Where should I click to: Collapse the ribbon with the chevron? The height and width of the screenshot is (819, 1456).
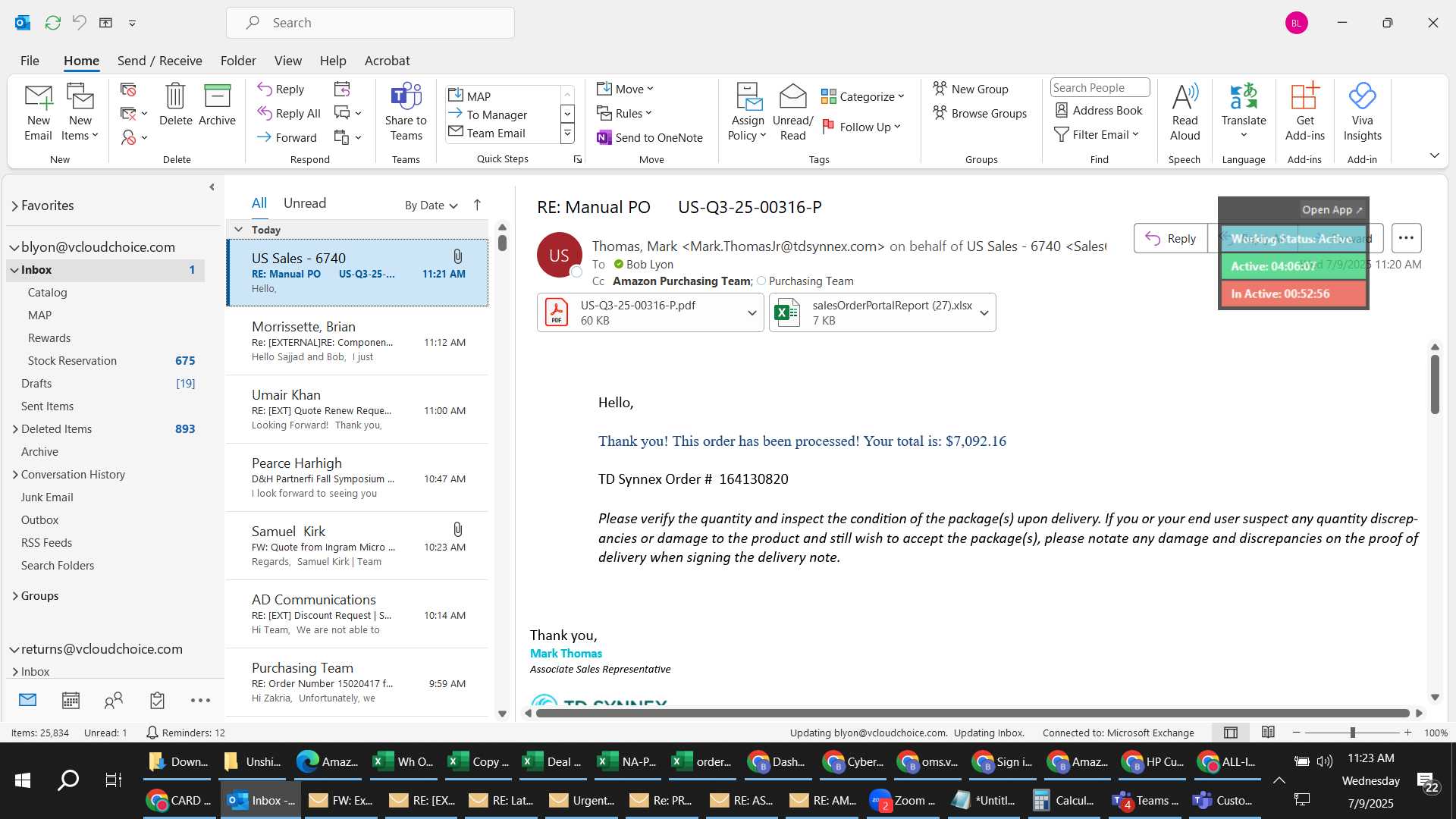1434,155
